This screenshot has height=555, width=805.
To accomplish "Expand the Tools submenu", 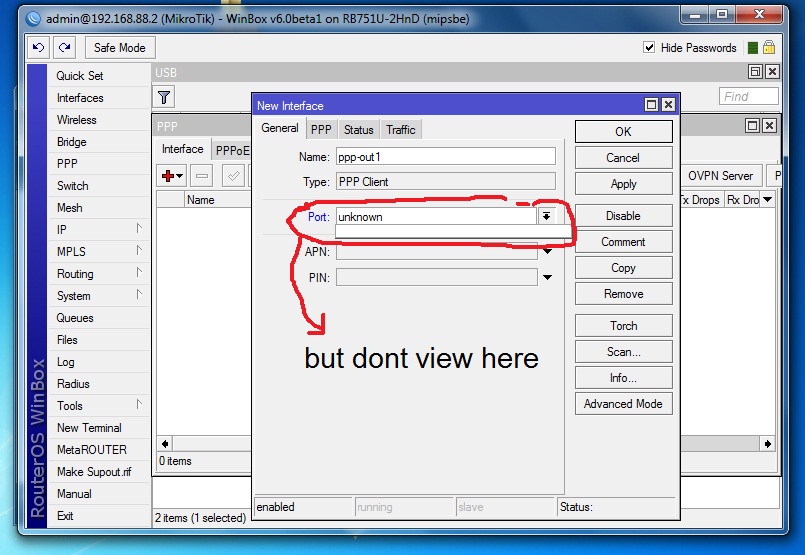I will [139, 404].
